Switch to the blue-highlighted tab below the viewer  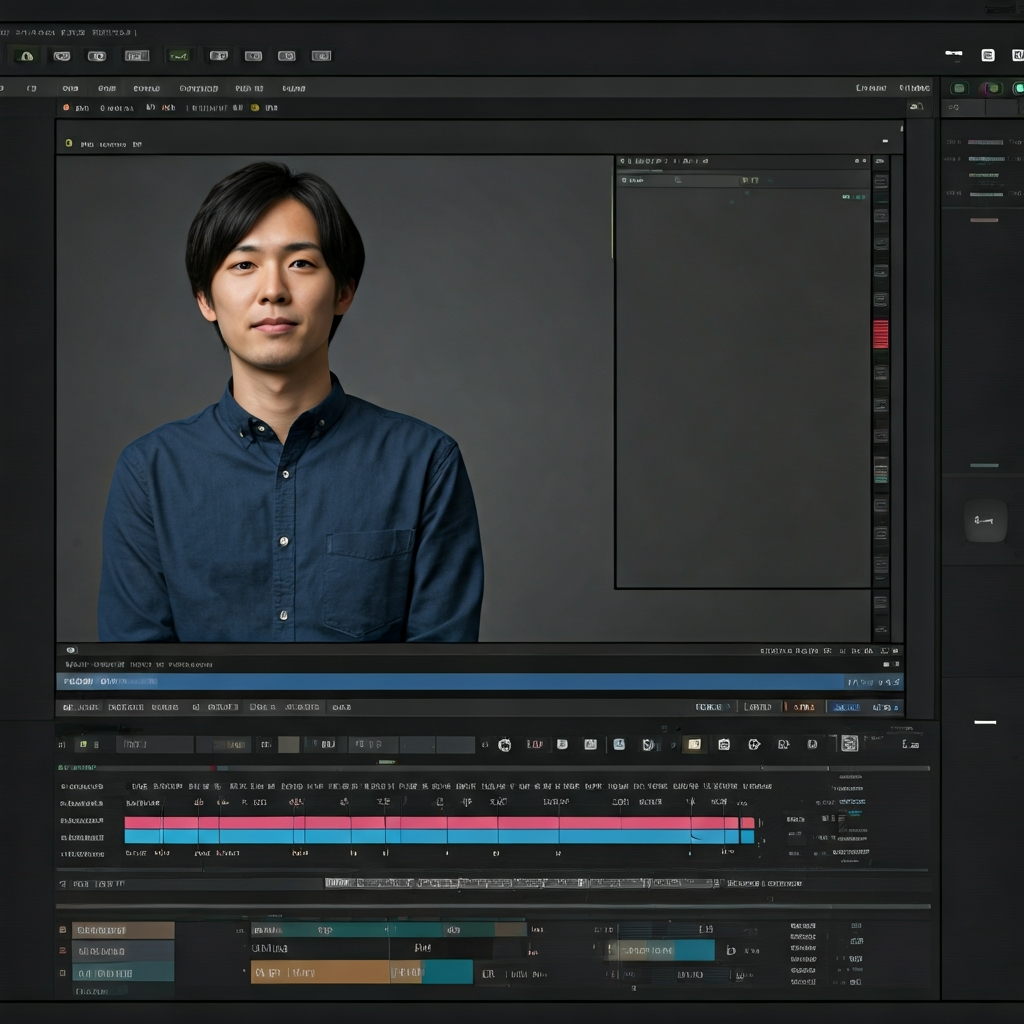pos(845,707)
